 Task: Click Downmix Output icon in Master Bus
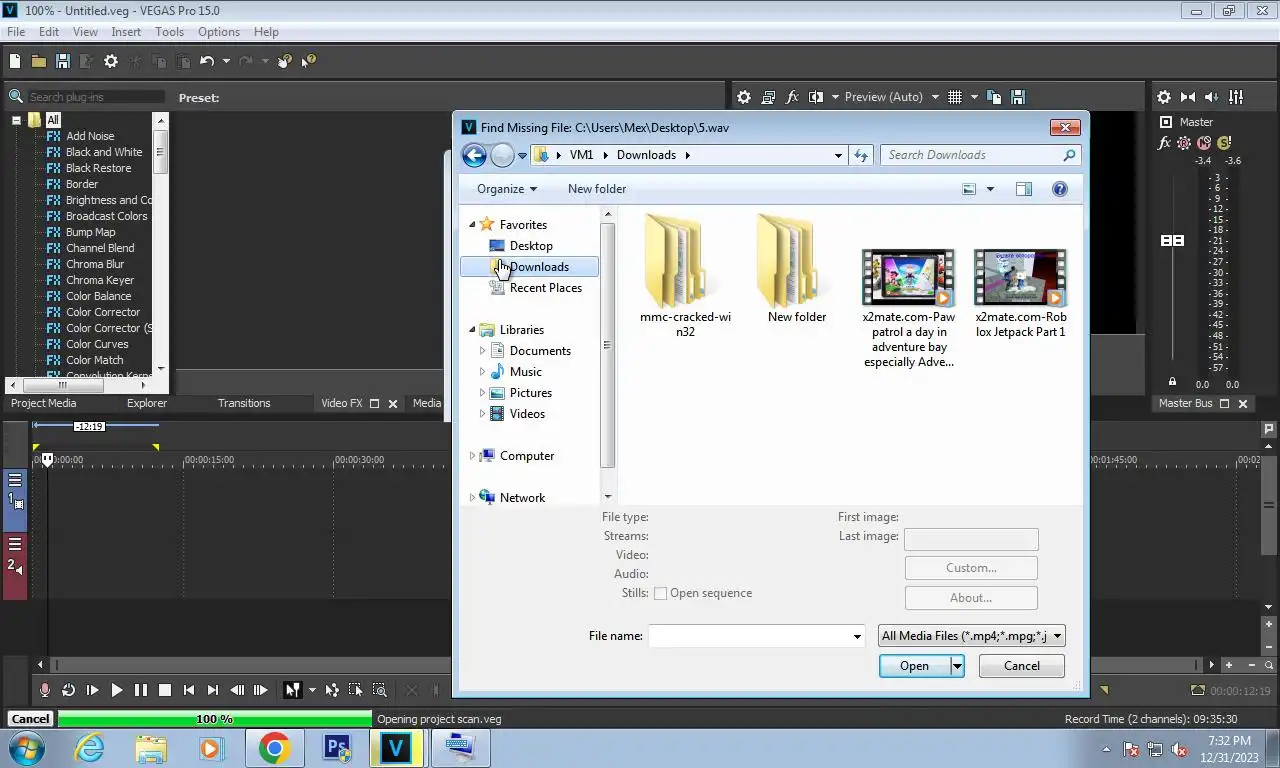(1188, 97)
